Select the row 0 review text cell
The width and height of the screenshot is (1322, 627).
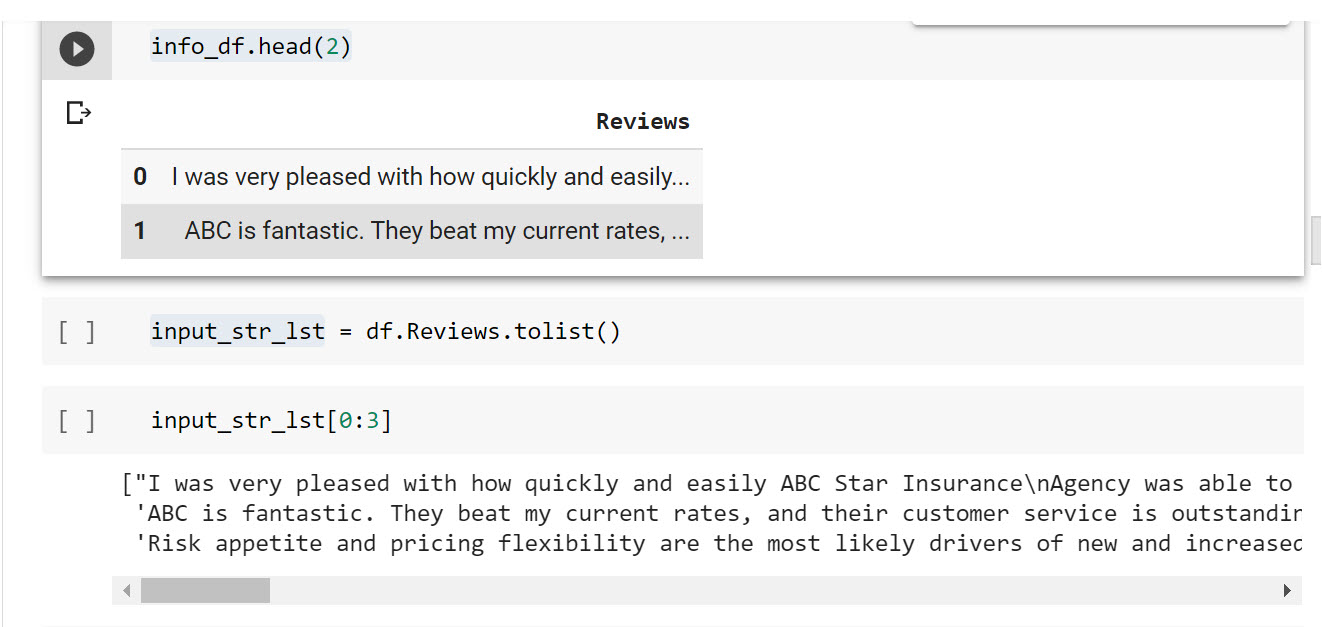click(430, 177)
